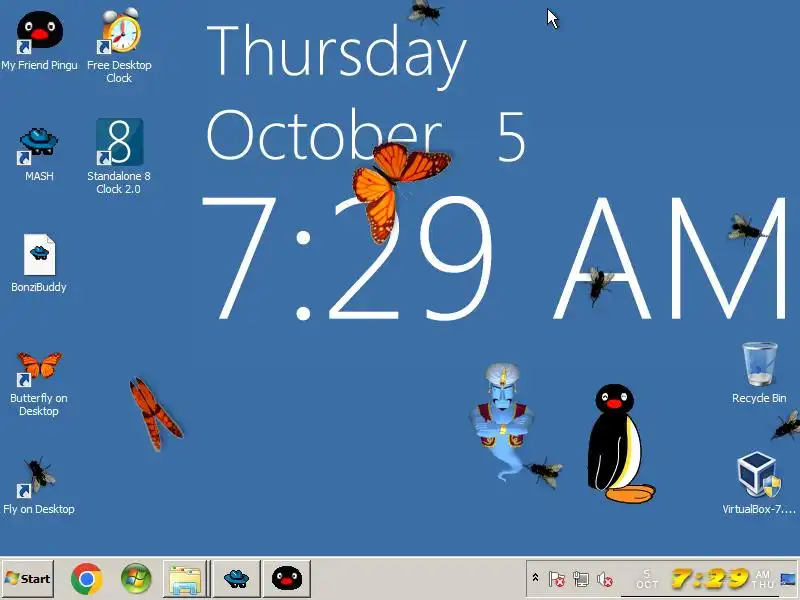
Task: Click the "October 5" desktop date text
Action: 366,136
